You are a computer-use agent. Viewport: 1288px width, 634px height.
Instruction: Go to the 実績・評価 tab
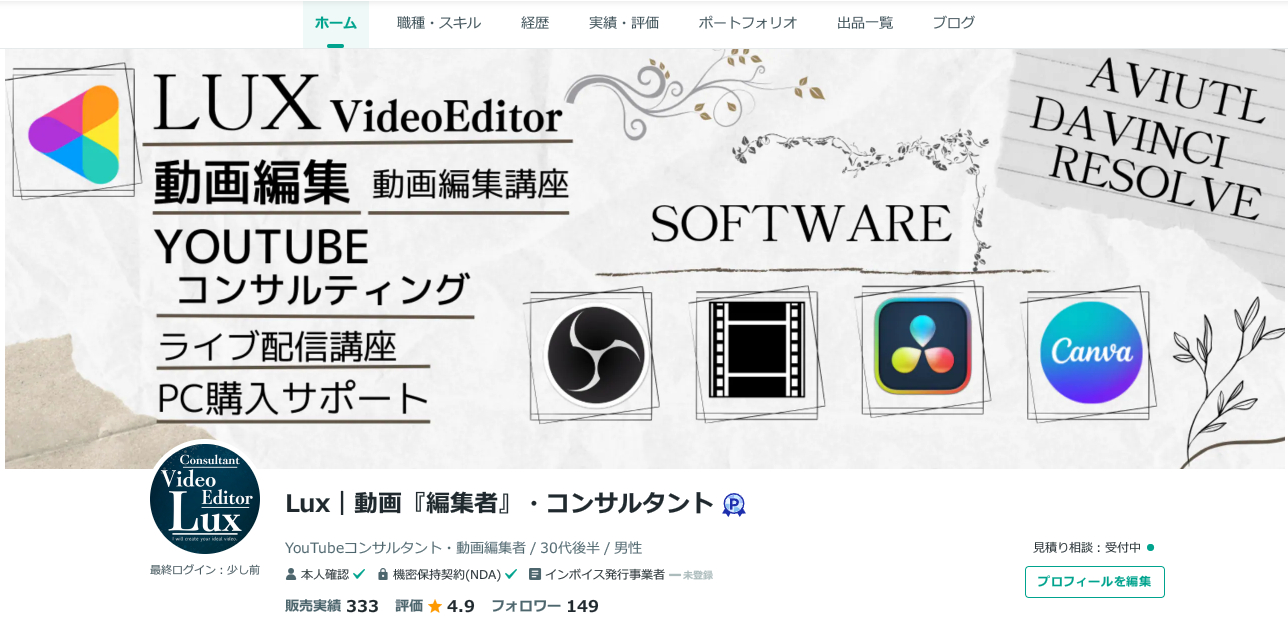624,23
